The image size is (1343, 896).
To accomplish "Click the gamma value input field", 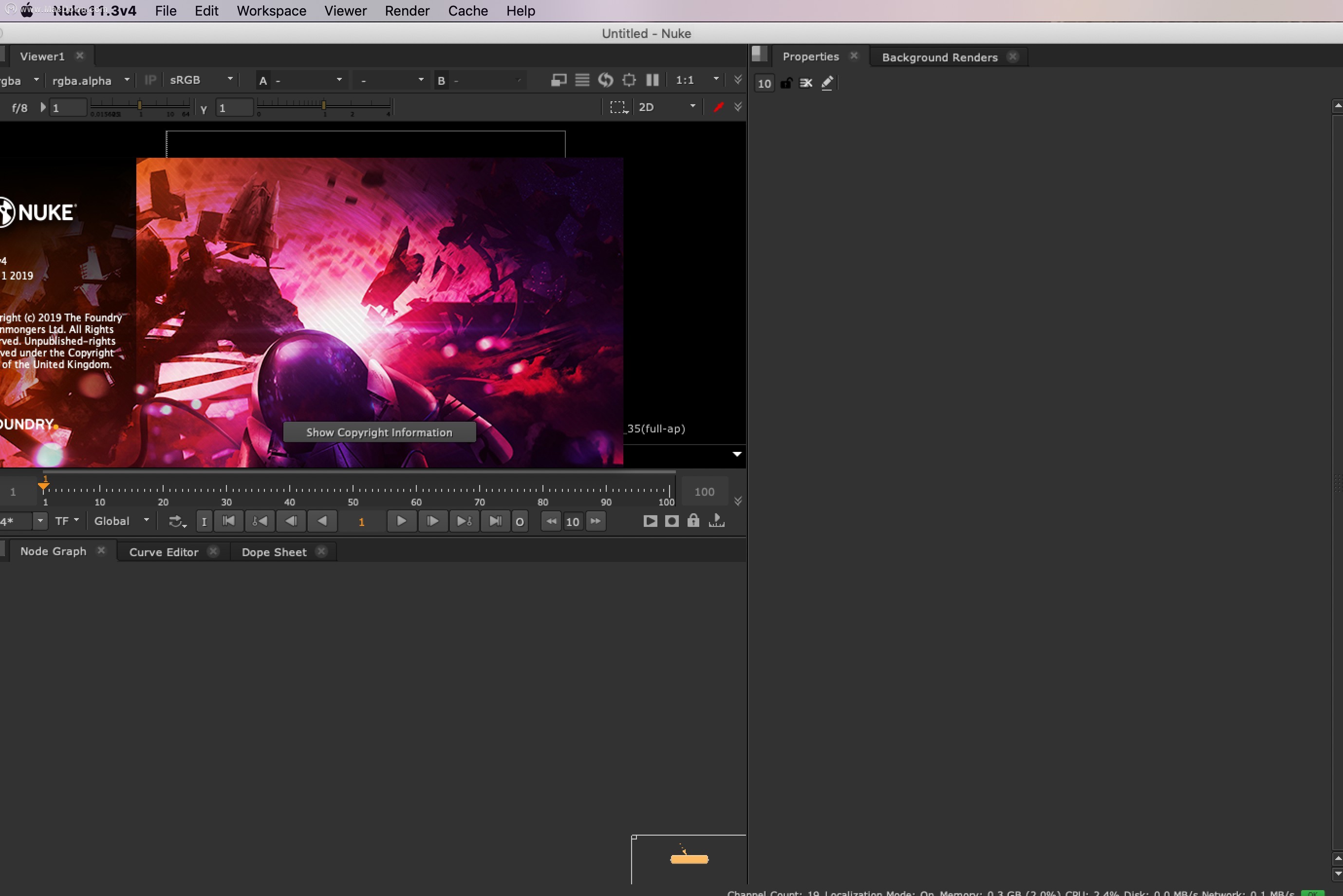I will (x=234, y=108).
